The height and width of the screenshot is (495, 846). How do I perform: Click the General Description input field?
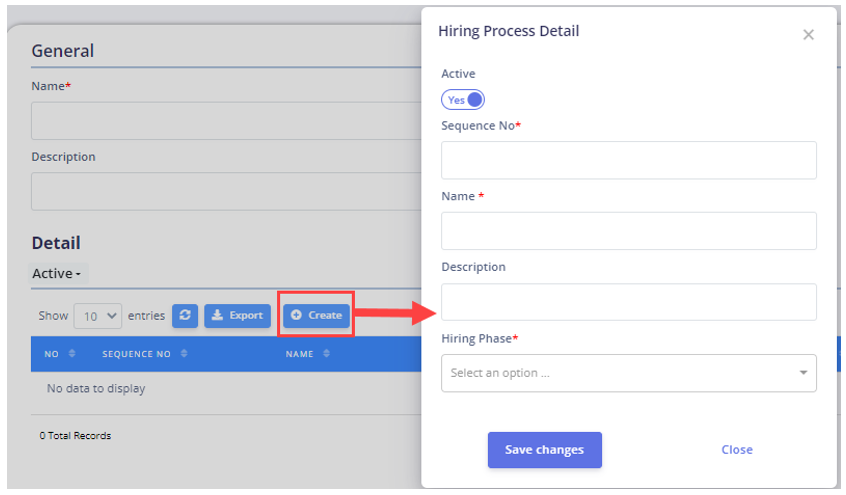point(226,192)
